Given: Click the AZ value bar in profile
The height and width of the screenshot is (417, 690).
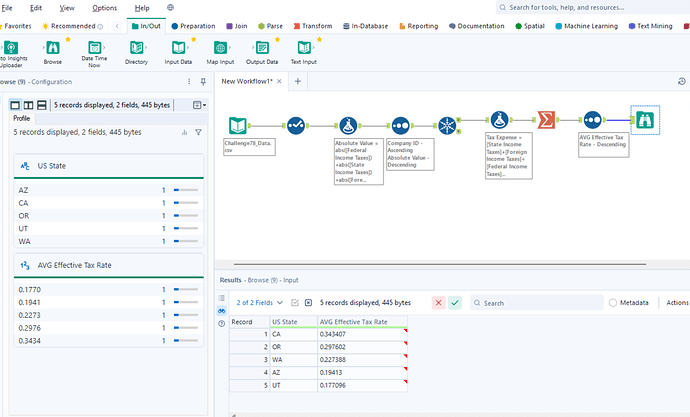Looking at the screenshot, I should (186, 188).
